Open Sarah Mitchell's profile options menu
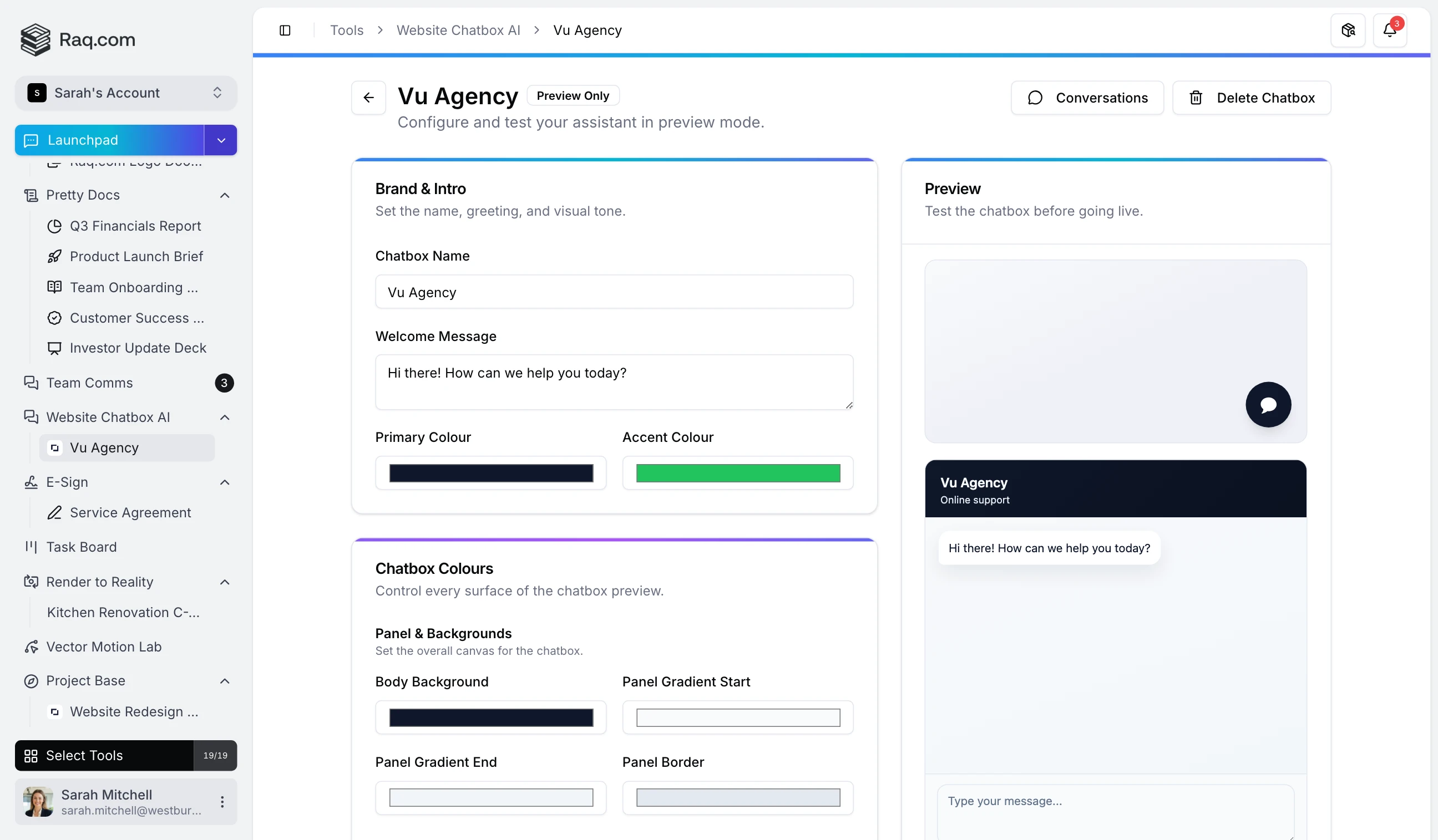 pyautogui.click(x=222, y=802)
